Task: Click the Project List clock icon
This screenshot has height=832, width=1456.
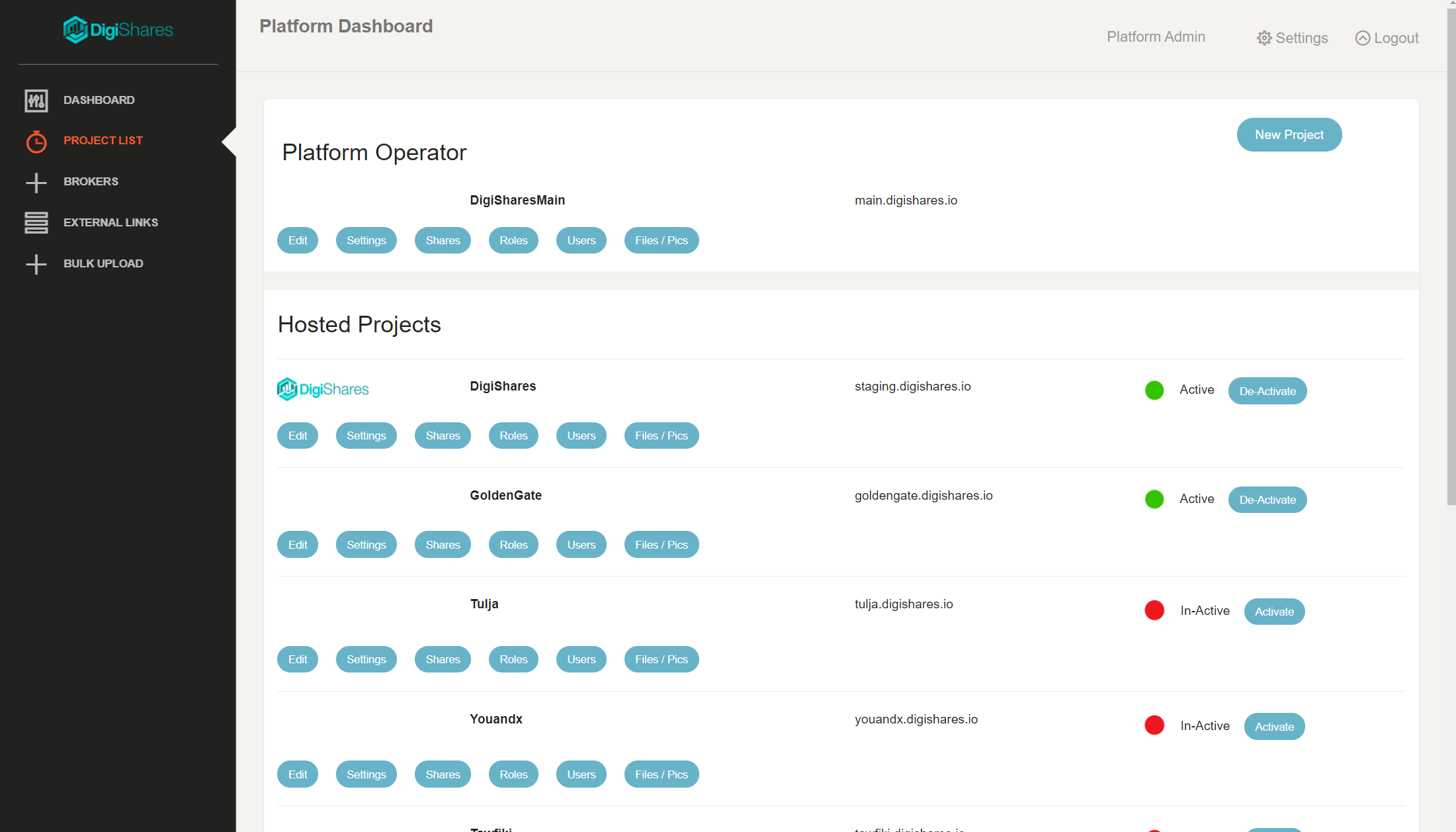Action: 36,142
